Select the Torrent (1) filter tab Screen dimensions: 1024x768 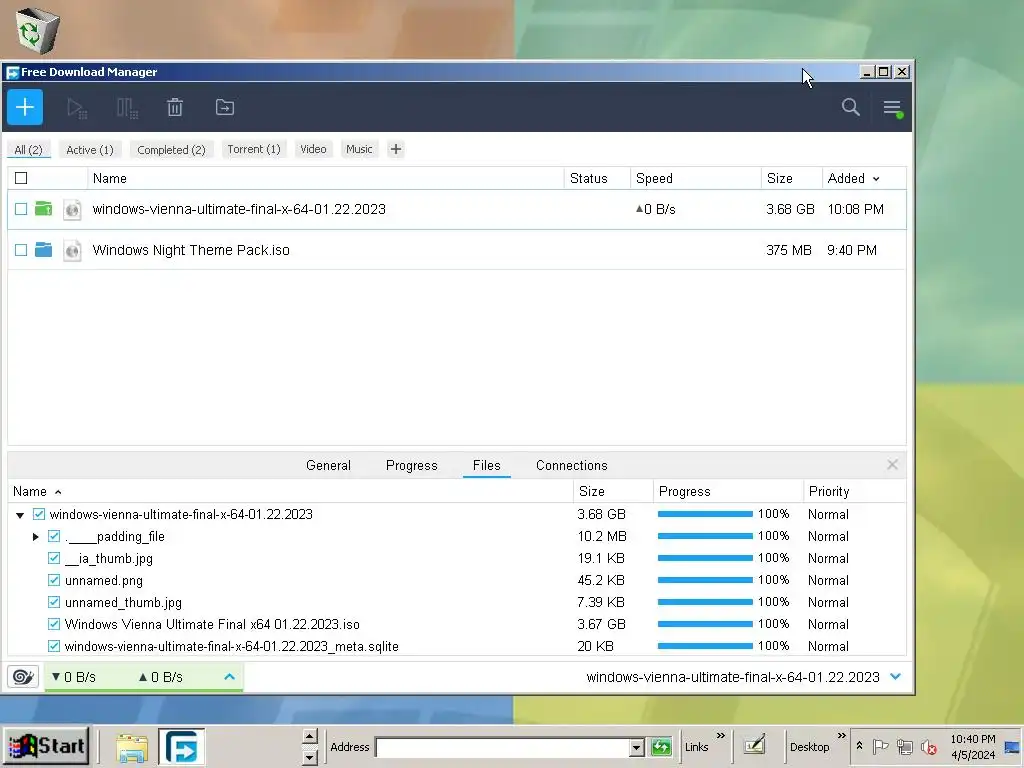(254, 149)
